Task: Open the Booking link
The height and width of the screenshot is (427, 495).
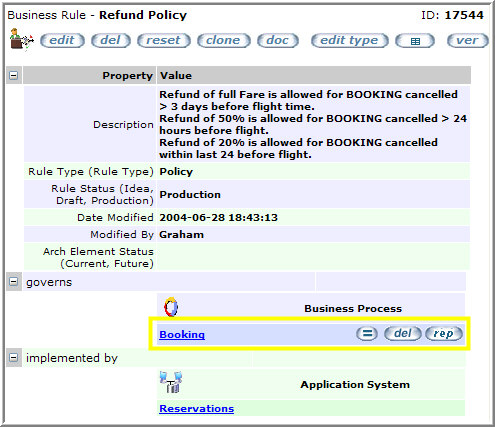Action: [182, 334]
